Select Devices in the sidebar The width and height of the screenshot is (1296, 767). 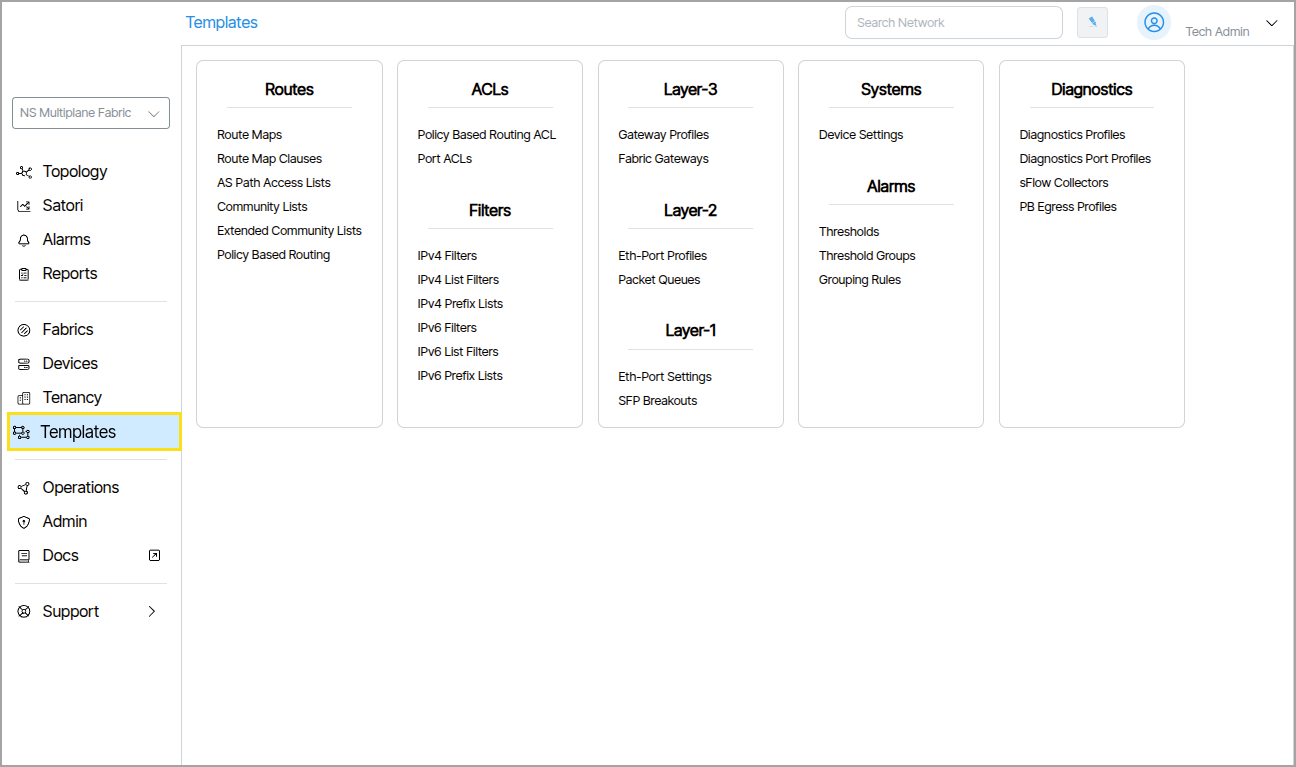[70, 364]
